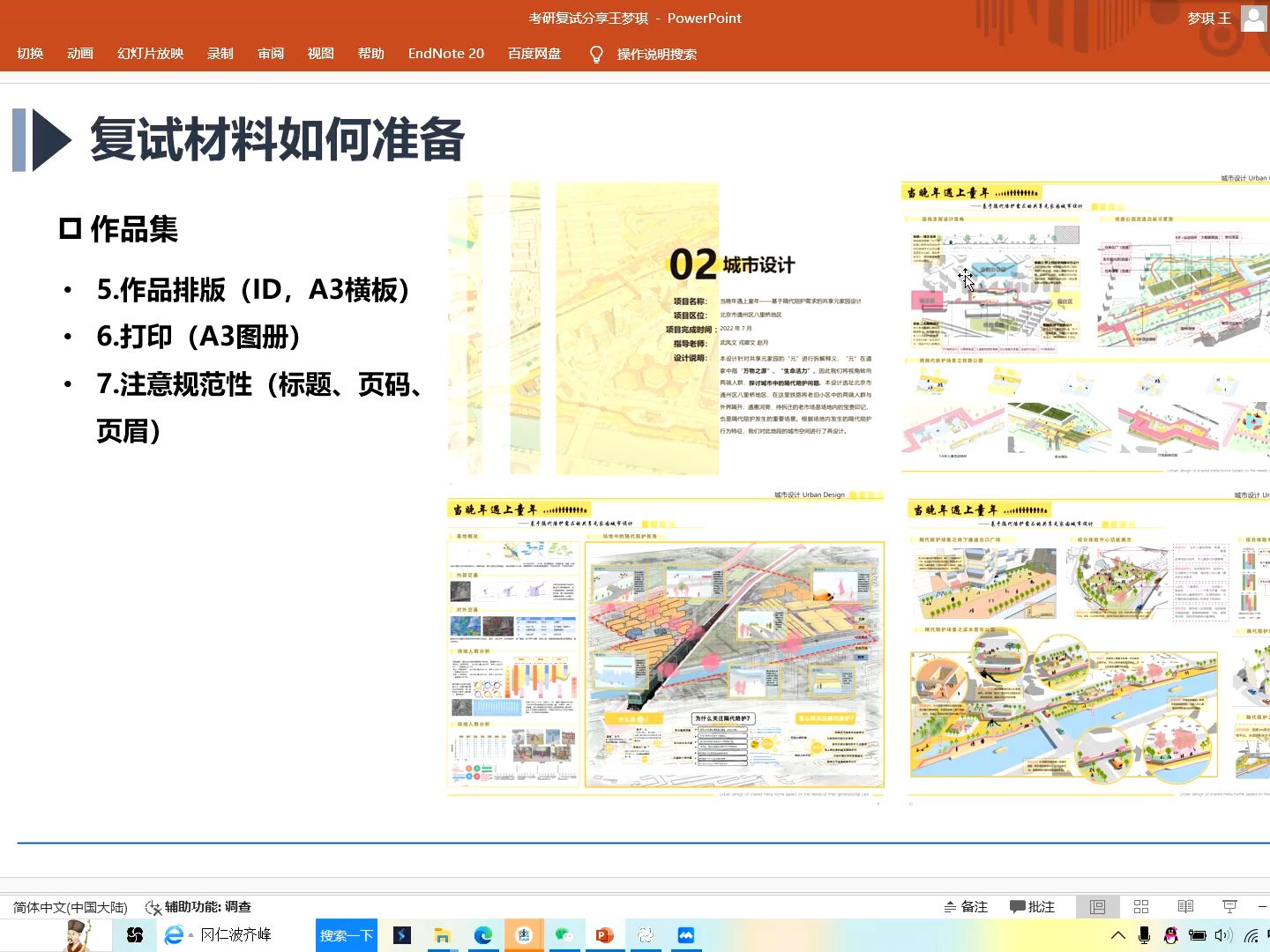Click bullet text 5.作品排版（ID，A3横板）
Viewport: 1270px width, 952px height.
point(254,290)
